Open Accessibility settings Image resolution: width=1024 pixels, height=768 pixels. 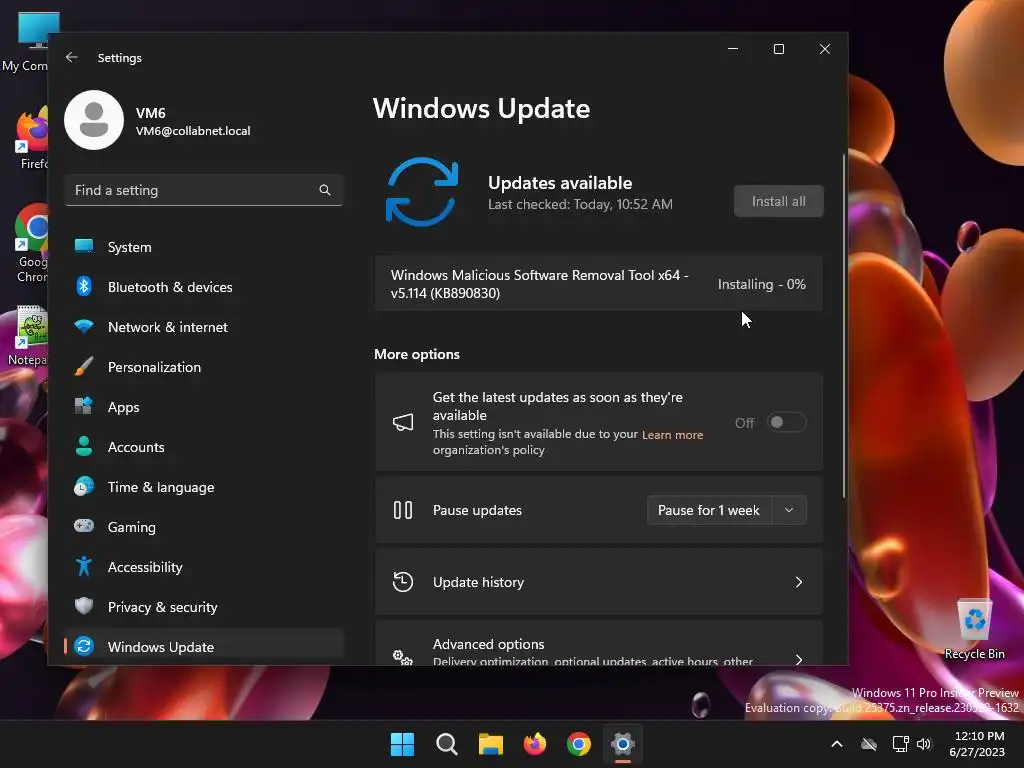click(x=204, y=567)
